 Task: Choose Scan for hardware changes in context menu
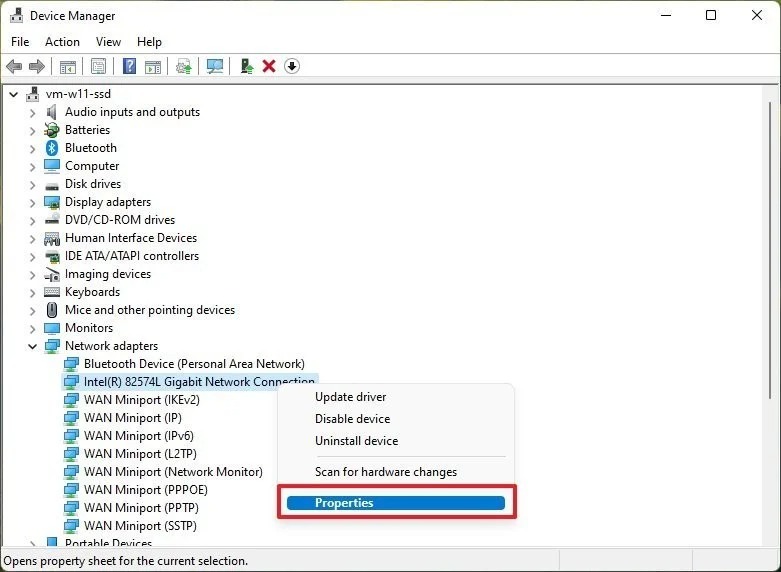click(x=386, y=472)
